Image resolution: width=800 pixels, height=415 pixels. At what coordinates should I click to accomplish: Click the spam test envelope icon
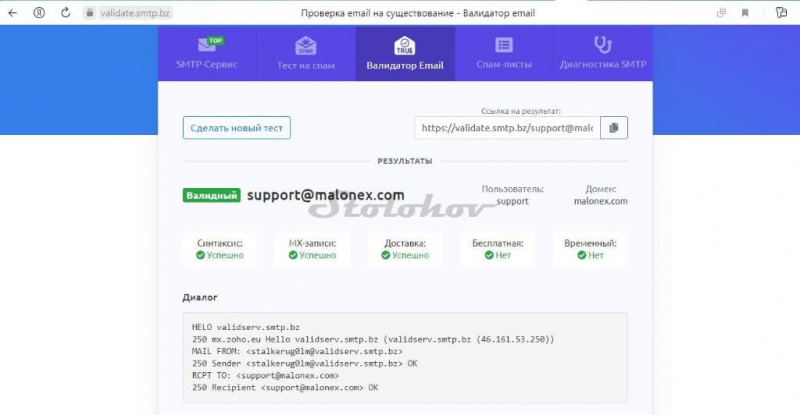tap(306, 45)
